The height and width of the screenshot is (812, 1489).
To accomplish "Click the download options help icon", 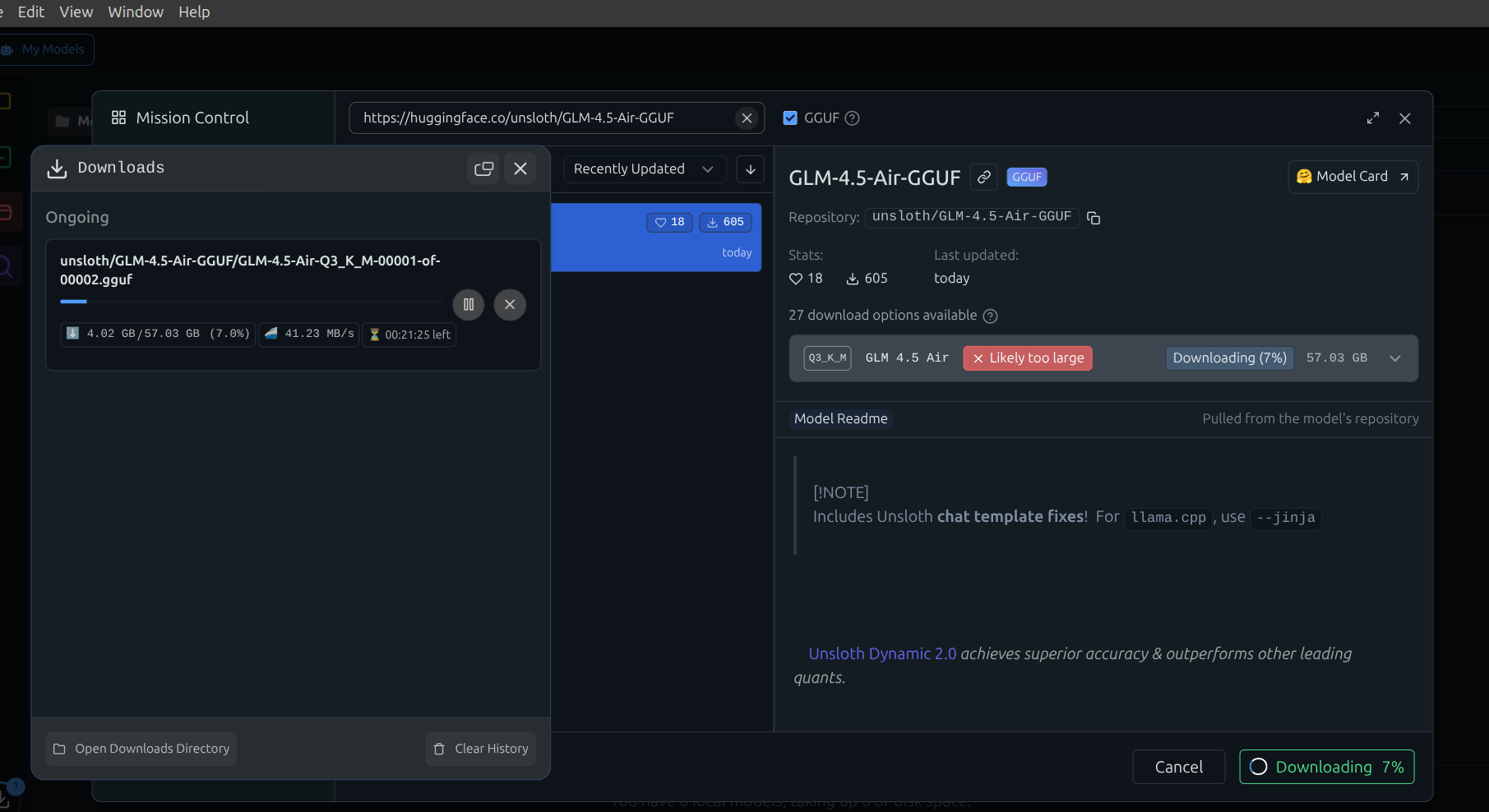I will click(x=991, y=316).
